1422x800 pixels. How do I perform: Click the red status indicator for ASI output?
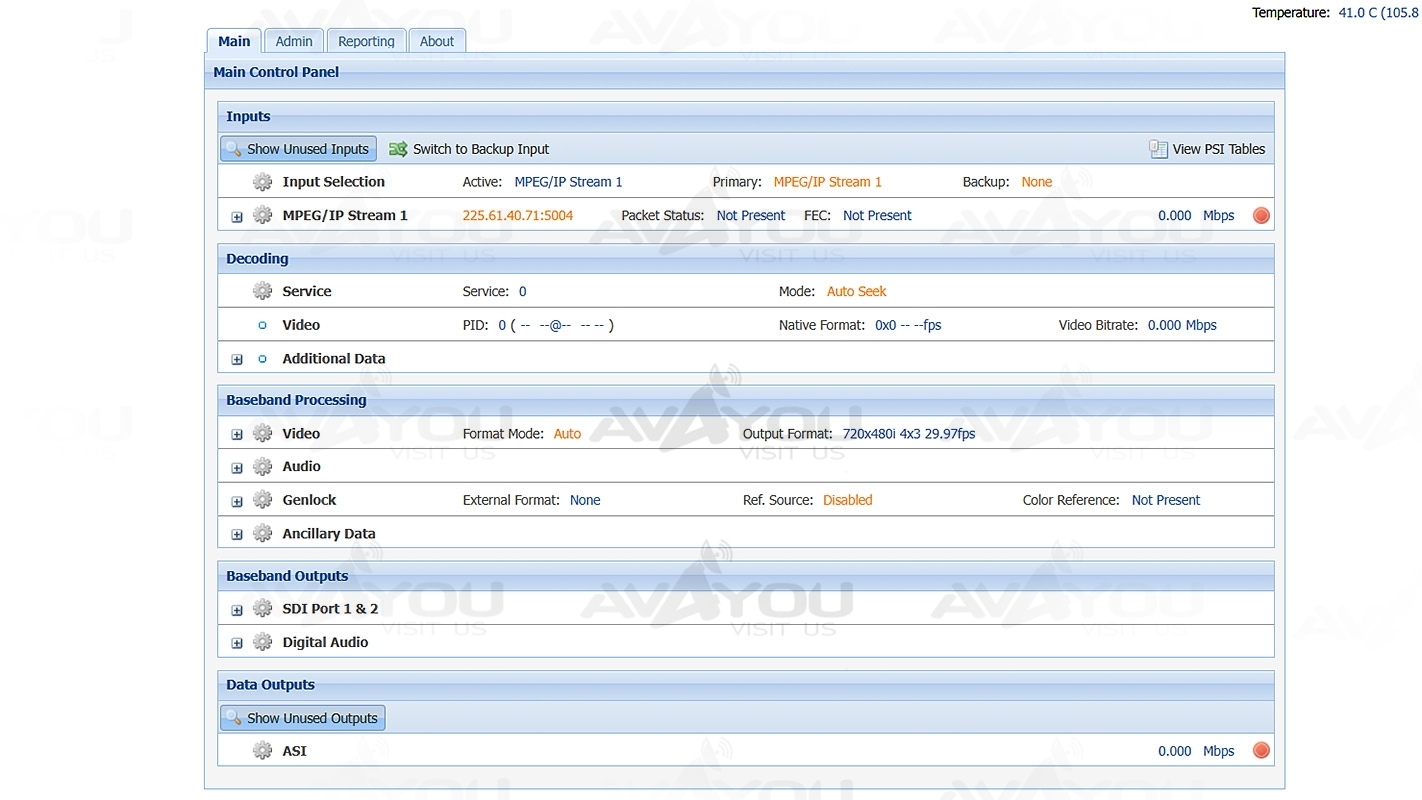coord(1261,751)
